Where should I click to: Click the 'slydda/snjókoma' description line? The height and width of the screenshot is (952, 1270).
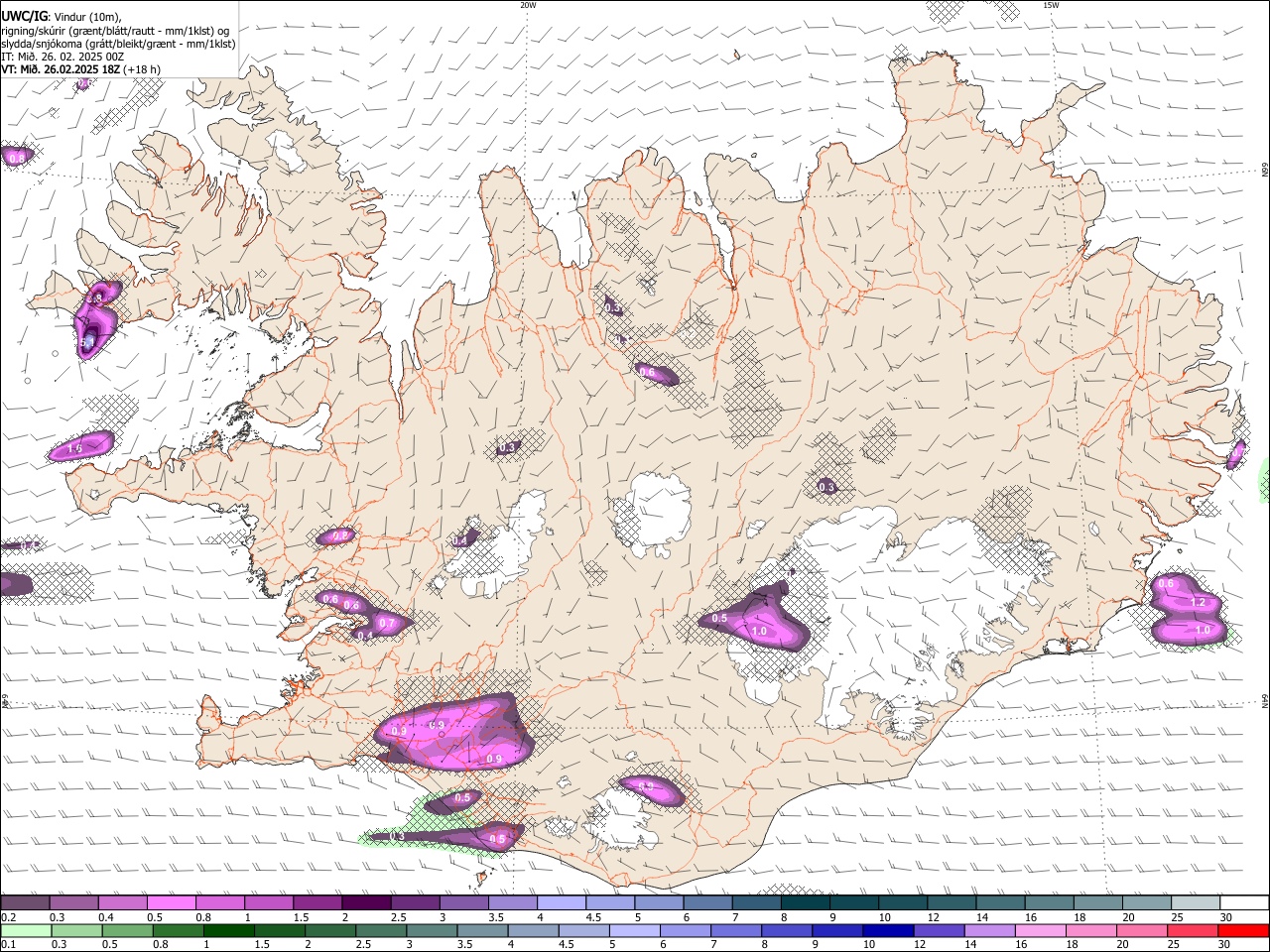(118, 45)
